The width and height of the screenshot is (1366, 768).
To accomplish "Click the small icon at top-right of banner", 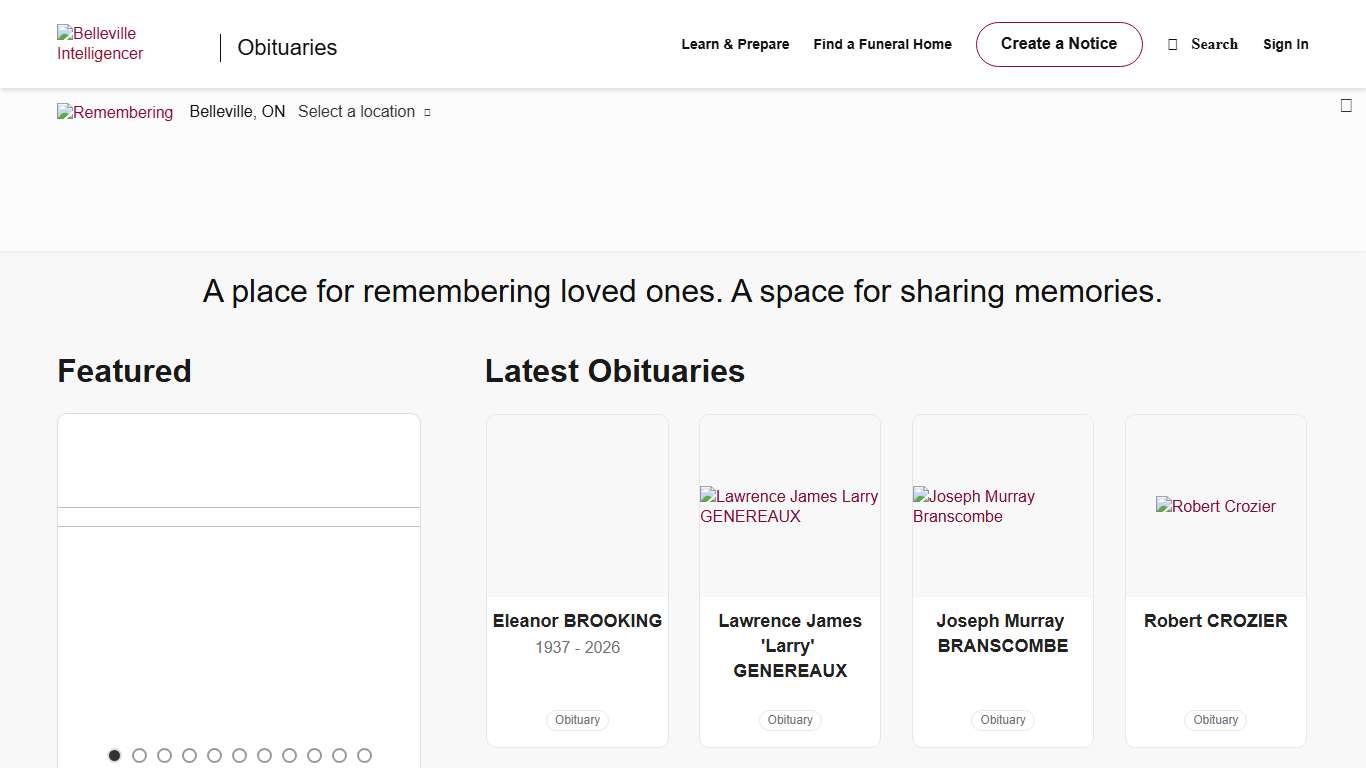I will coord(1346,106).
